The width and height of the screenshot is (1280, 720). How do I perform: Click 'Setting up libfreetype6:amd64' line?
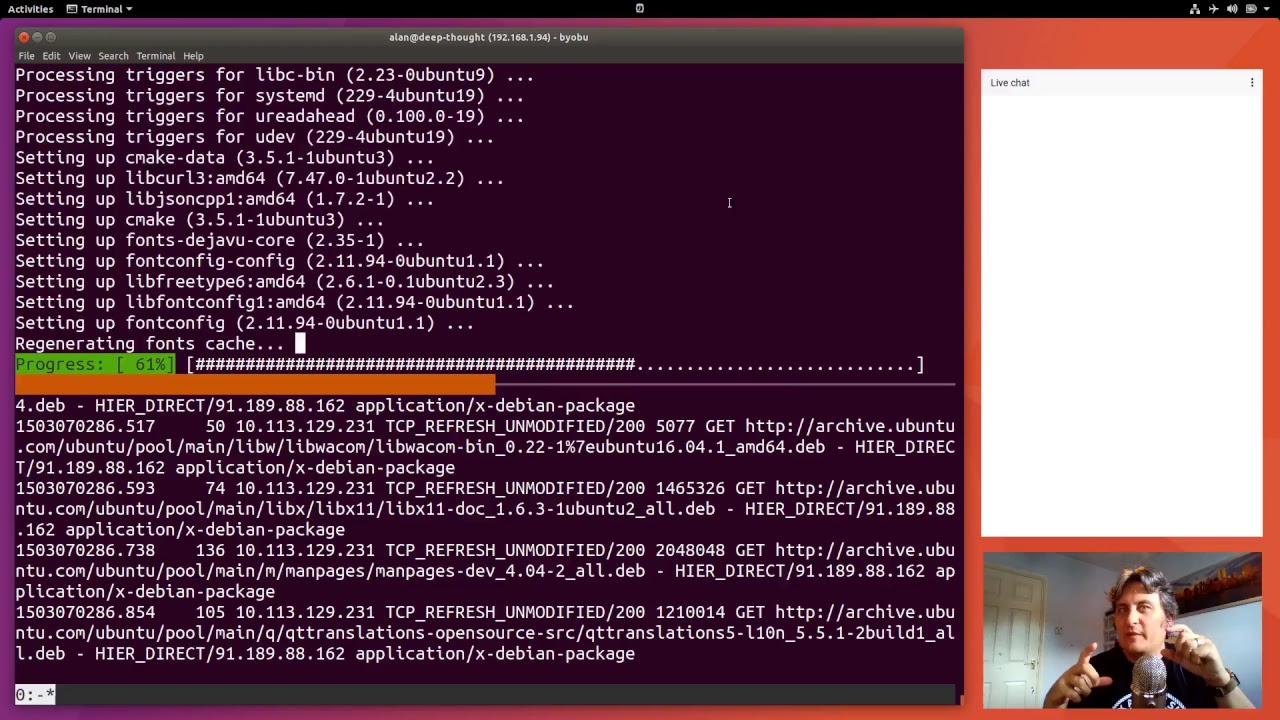coord(285,282)
